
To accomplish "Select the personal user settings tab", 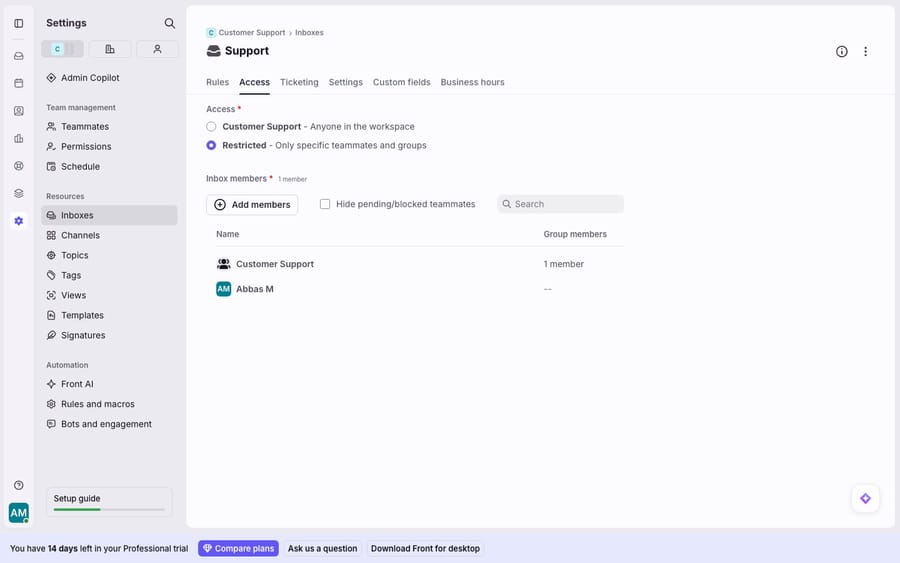I will 157,49.
